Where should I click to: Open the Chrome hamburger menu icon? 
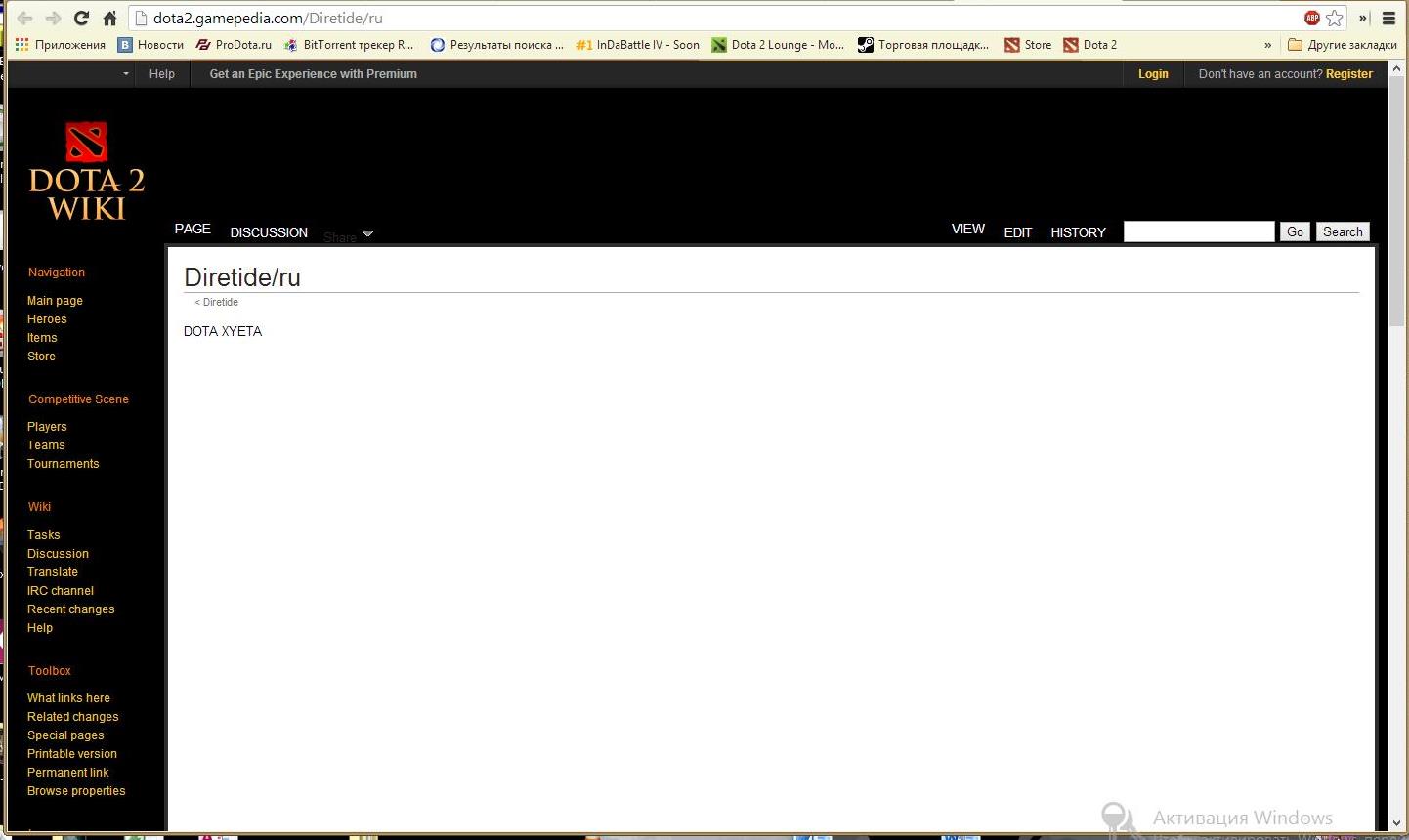pos(1388,18)
